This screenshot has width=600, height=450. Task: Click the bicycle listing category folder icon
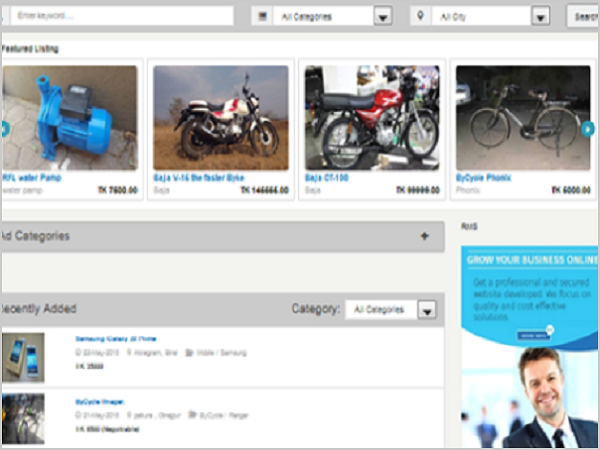tap(192, 415)
